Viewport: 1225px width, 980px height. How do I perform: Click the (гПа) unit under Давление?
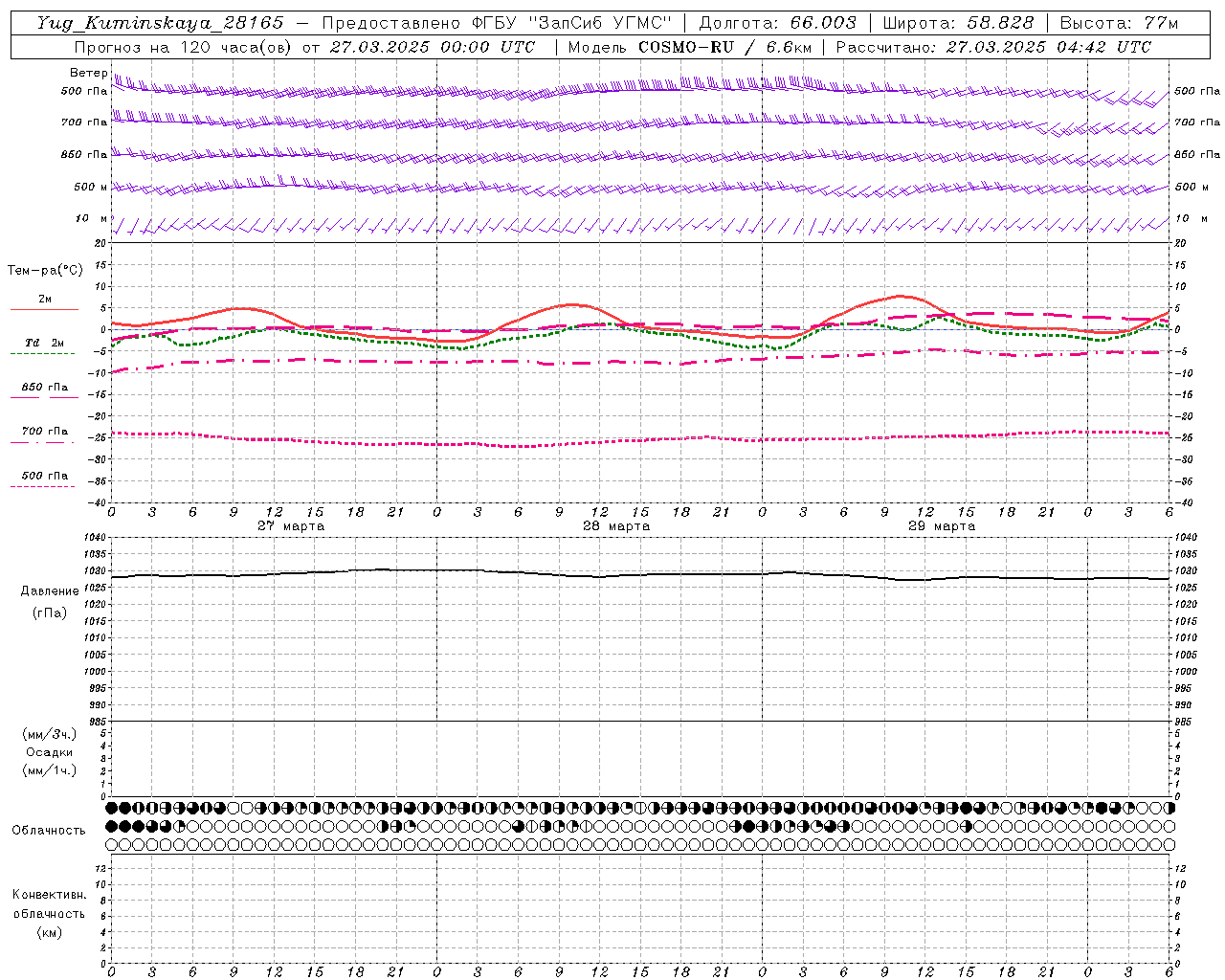pos(50,613)
